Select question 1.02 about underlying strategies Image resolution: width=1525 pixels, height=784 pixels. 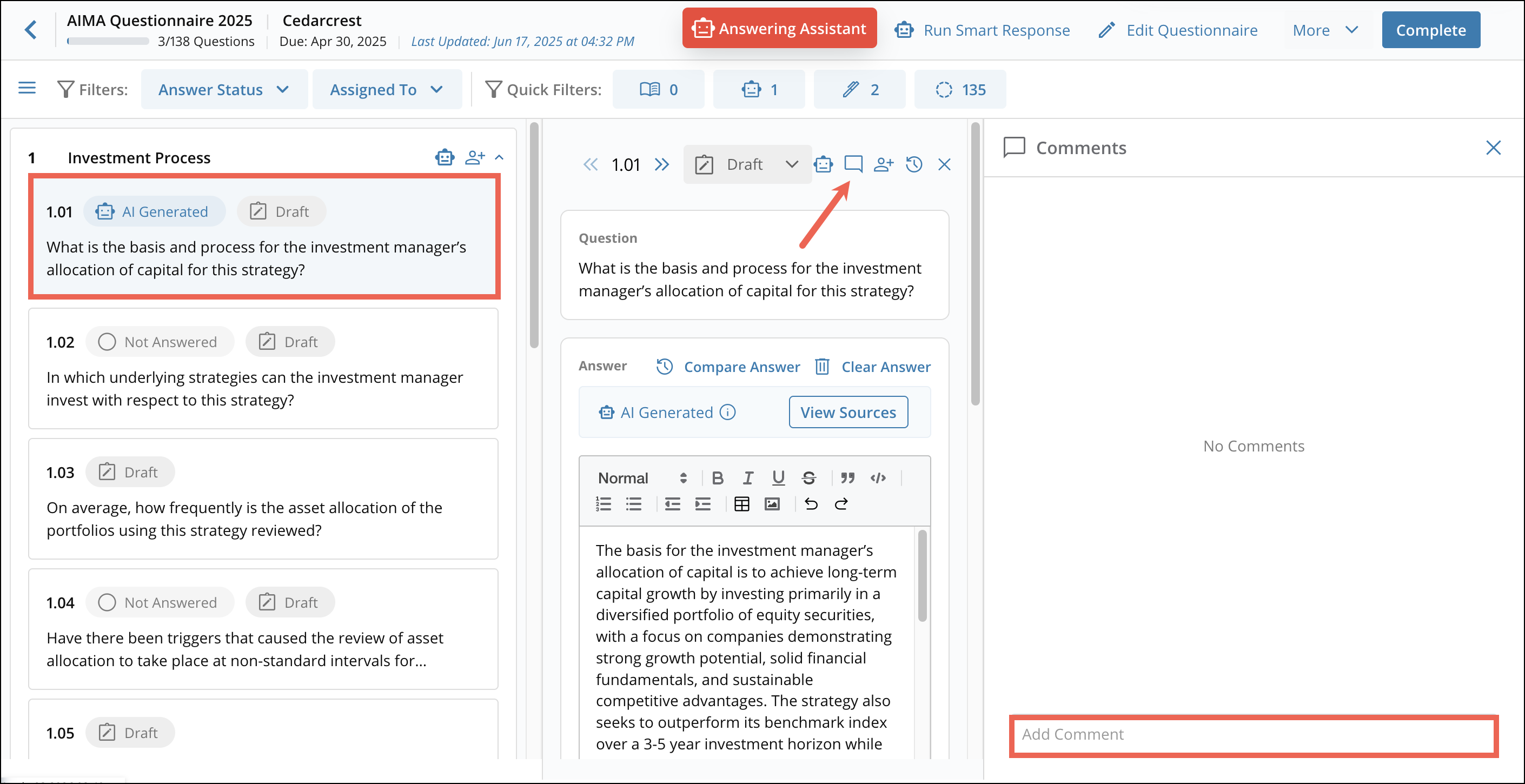(x=263, y=368)
